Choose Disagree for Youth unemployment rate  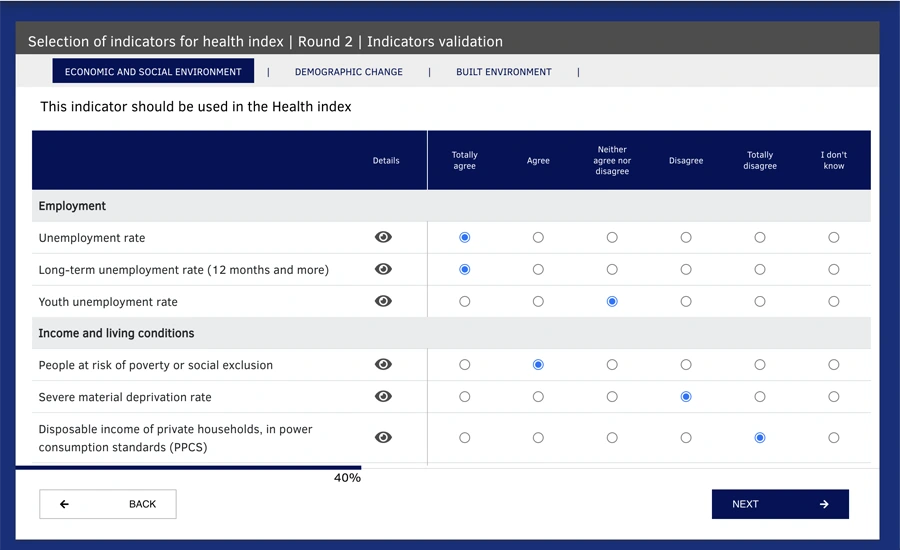point(686,301)
